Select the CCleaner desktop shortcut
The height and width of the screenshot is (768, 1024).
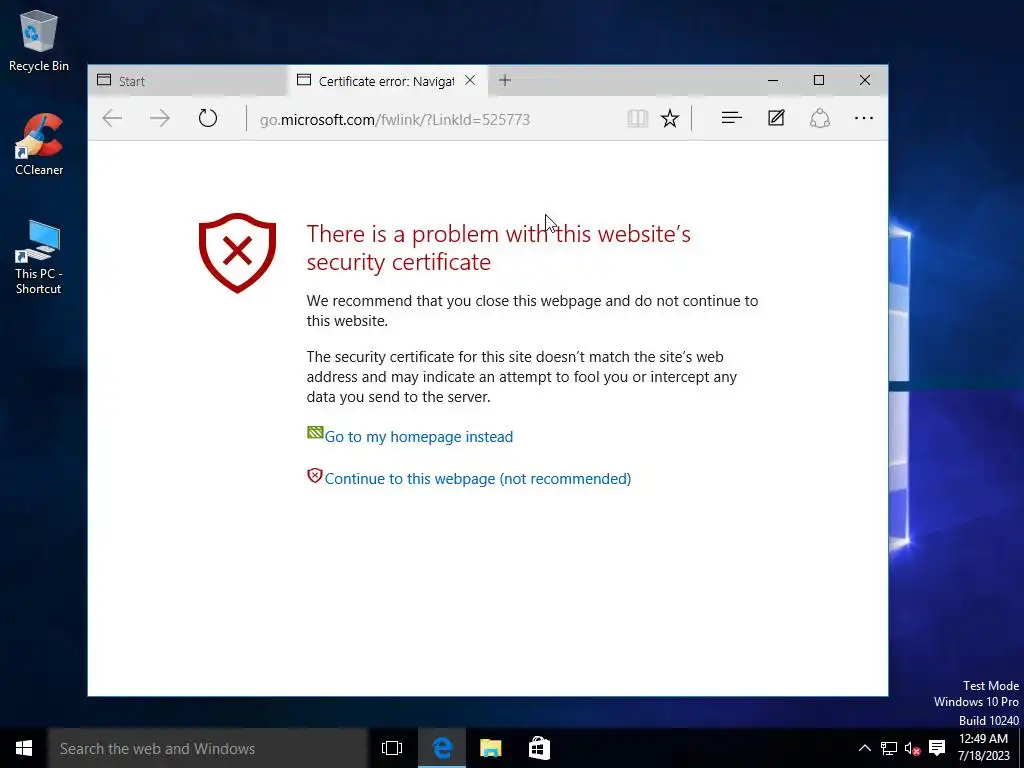tap(39, 144)
